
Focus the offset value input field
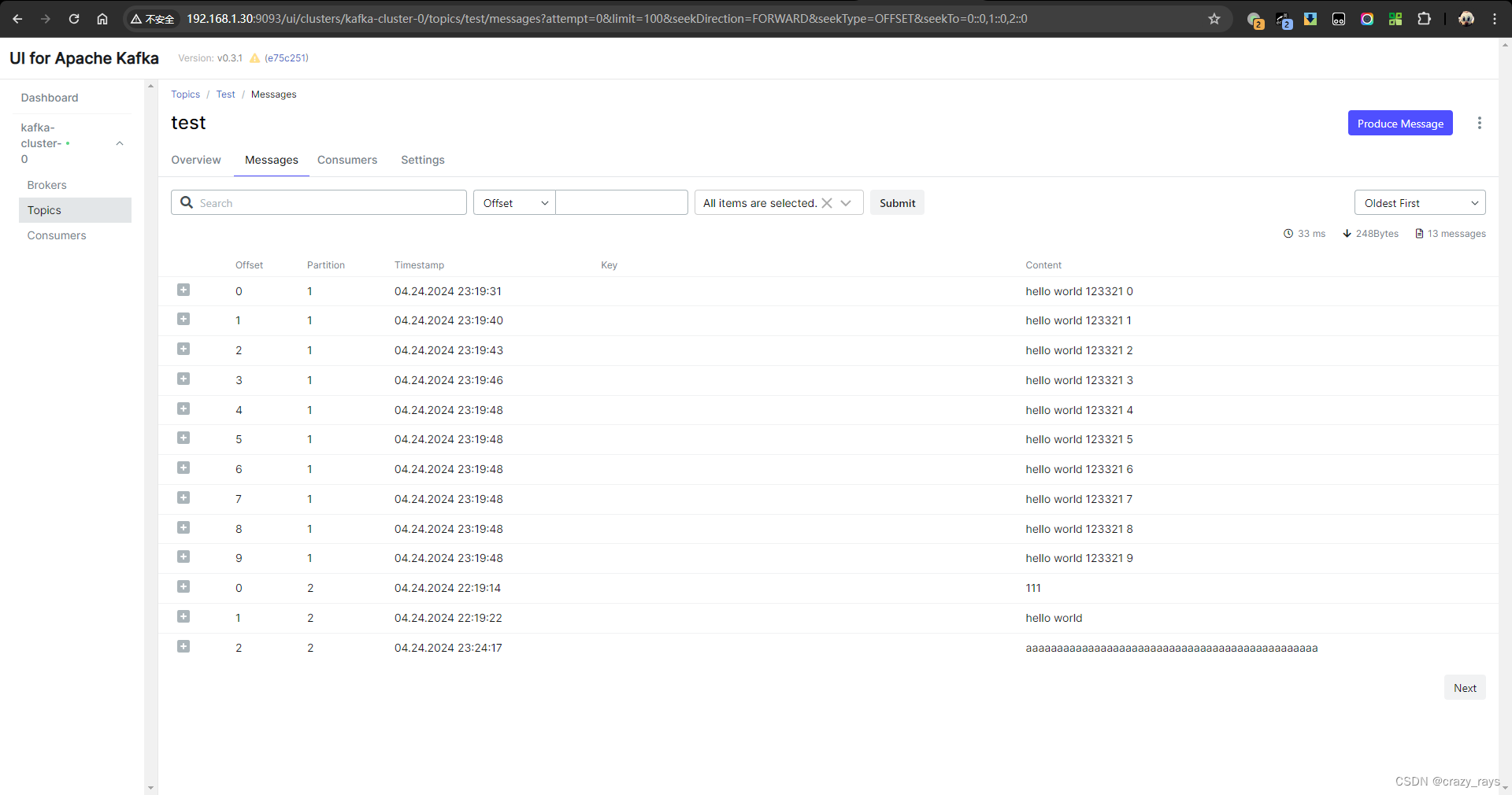click(x=622, y=203)
